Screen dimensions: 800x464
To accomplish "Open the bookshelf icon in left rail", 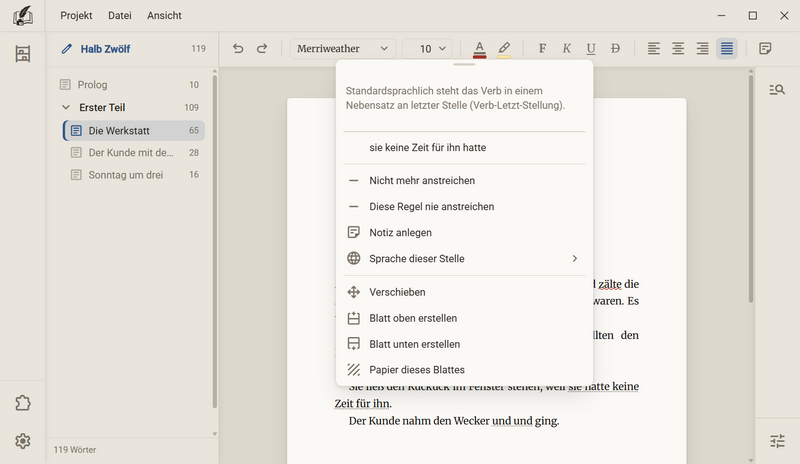I will [x=22, y=54].
